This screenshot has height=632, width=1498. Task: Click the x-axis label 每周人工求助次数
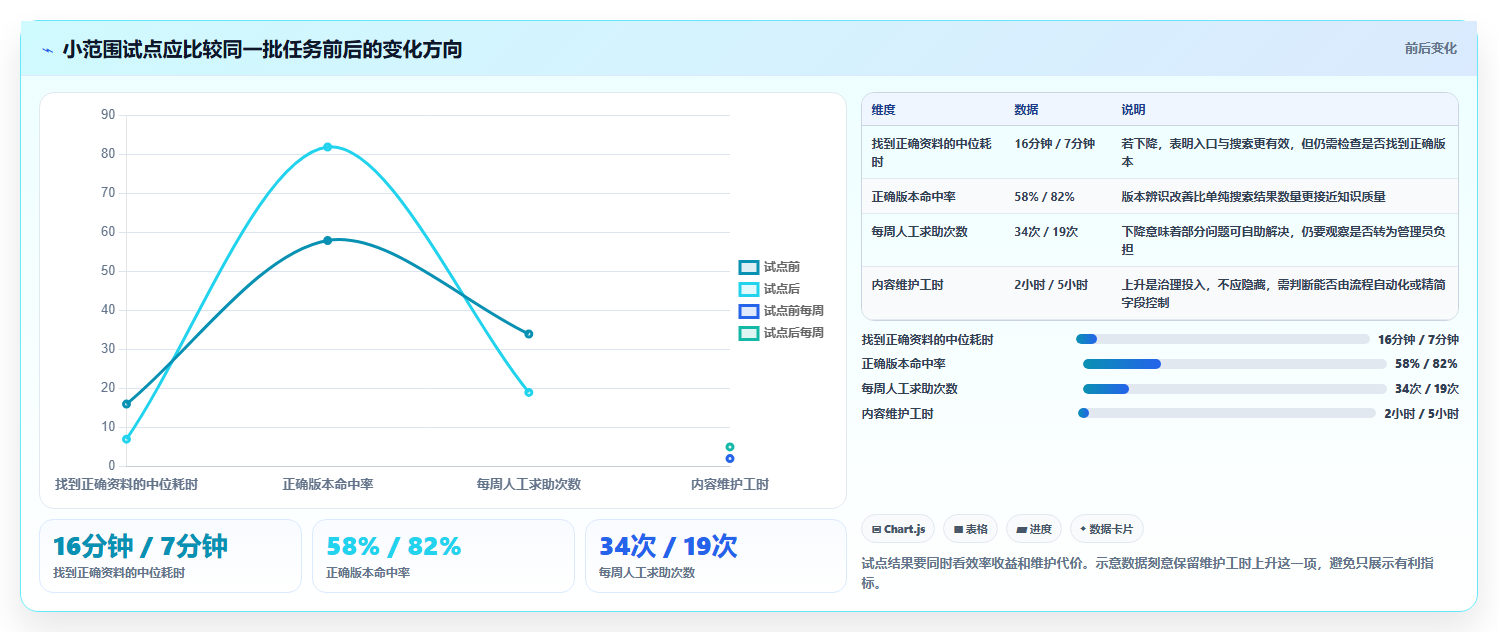tap(529, 485)
